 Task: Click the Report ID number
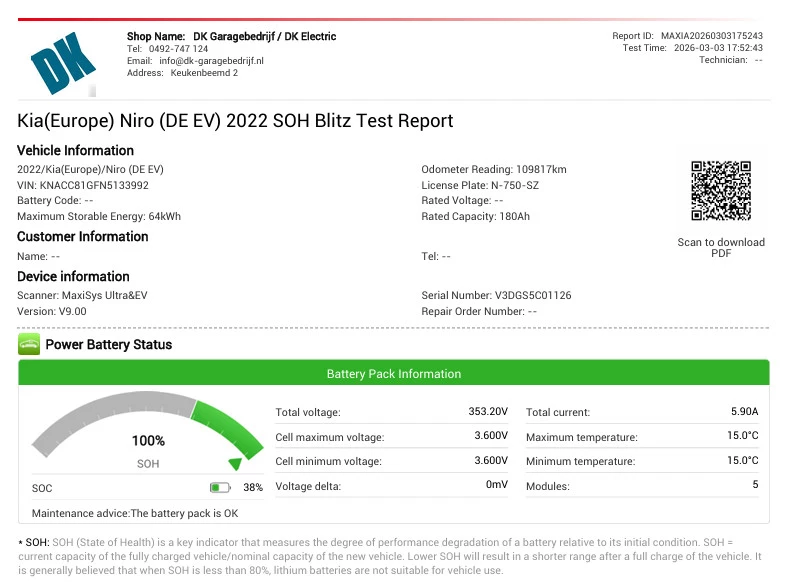click(712, 36)
